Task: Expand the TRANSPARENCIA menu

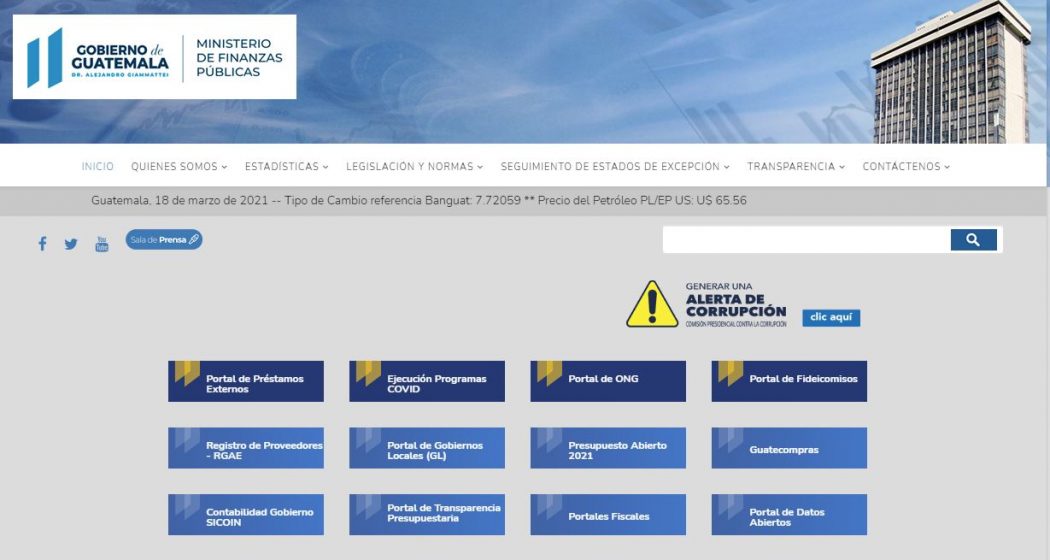Action: [796, 166]
